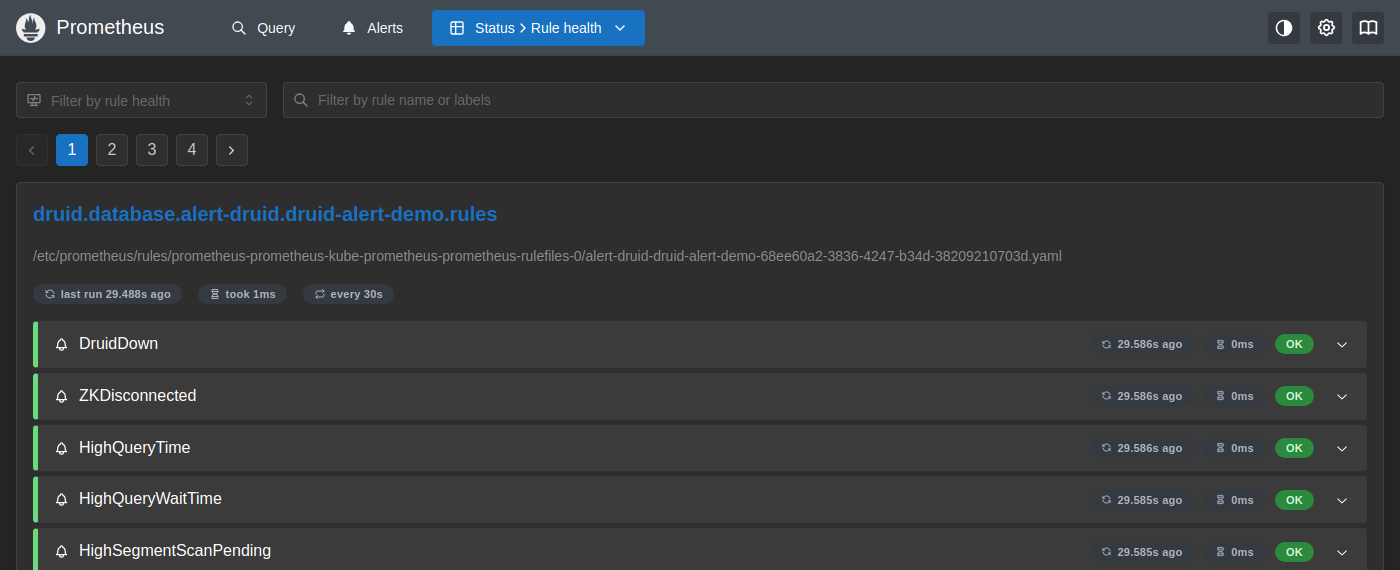Open the Query page
The image size is (1400, 570).
pyautogui.click(x=264, y=28)
